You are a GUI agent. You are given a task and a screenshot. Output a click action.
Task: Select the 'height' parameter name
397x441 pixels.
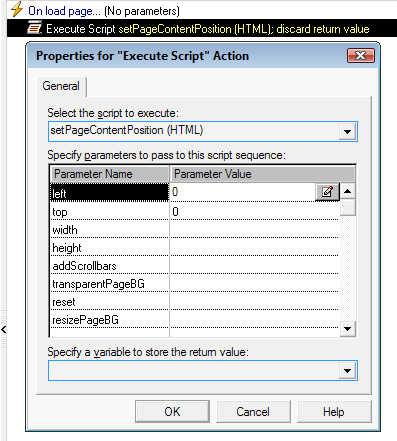[x=110, y=247]
